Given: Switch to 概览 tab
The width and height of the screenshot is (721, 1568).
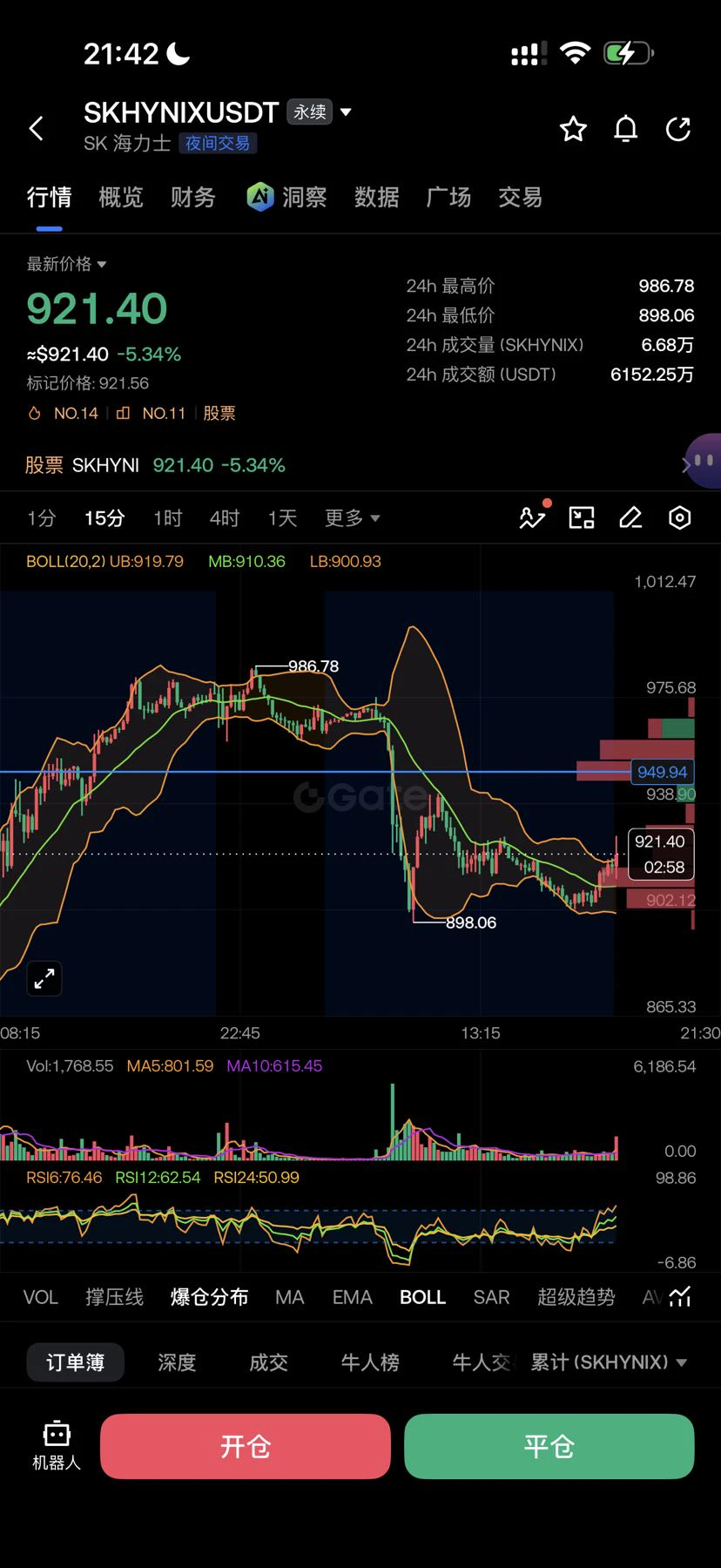Looking at the screenshot, I should pos(121,197).
